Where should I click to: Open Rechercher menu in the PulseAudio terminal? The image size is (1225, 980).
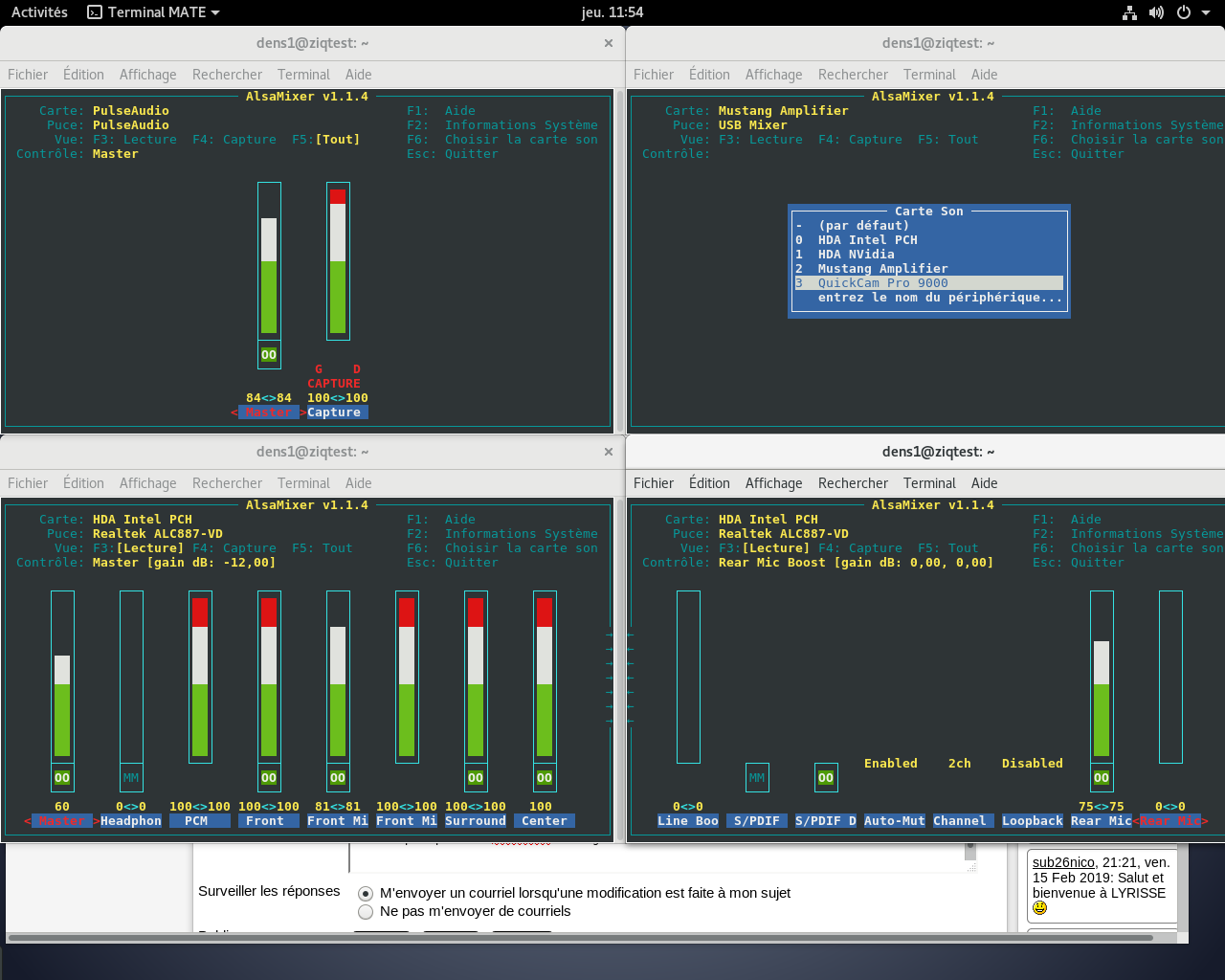coord(227,75)
